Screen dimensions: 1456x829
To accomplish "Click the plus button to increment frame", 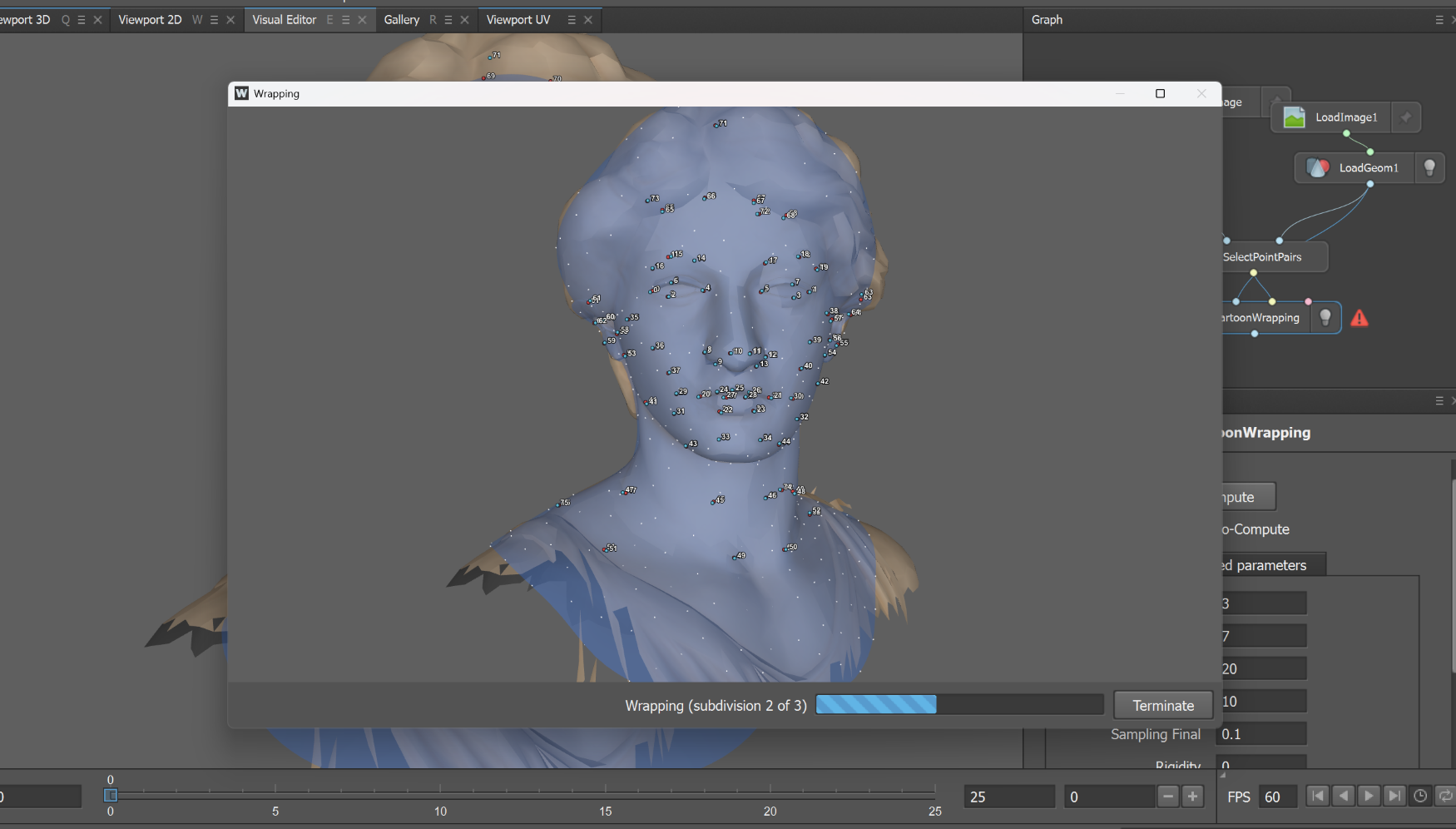I will point(1193,797).
